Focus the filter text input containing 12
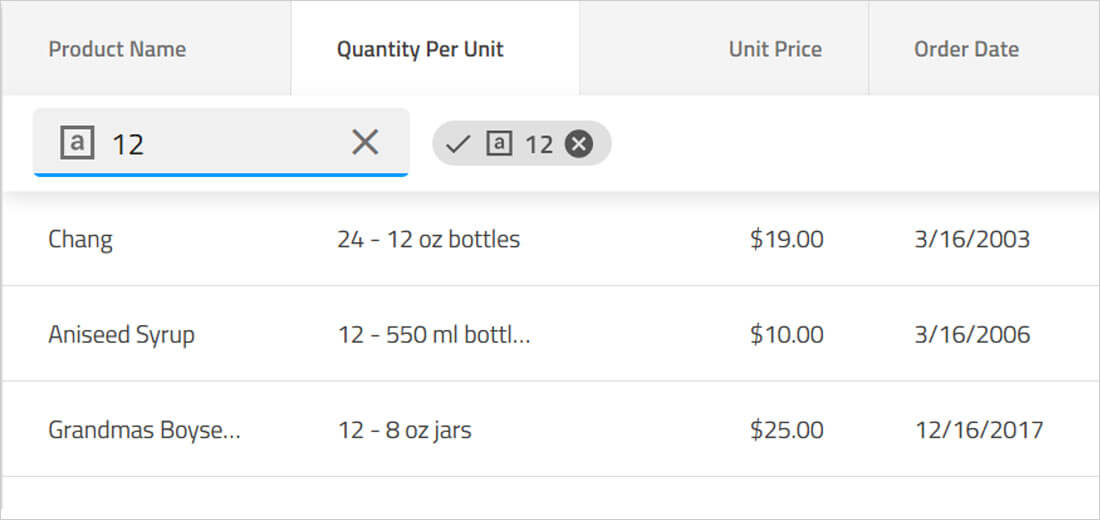Viewport: 1100px width, 520px height. click(x=220, y=144)
